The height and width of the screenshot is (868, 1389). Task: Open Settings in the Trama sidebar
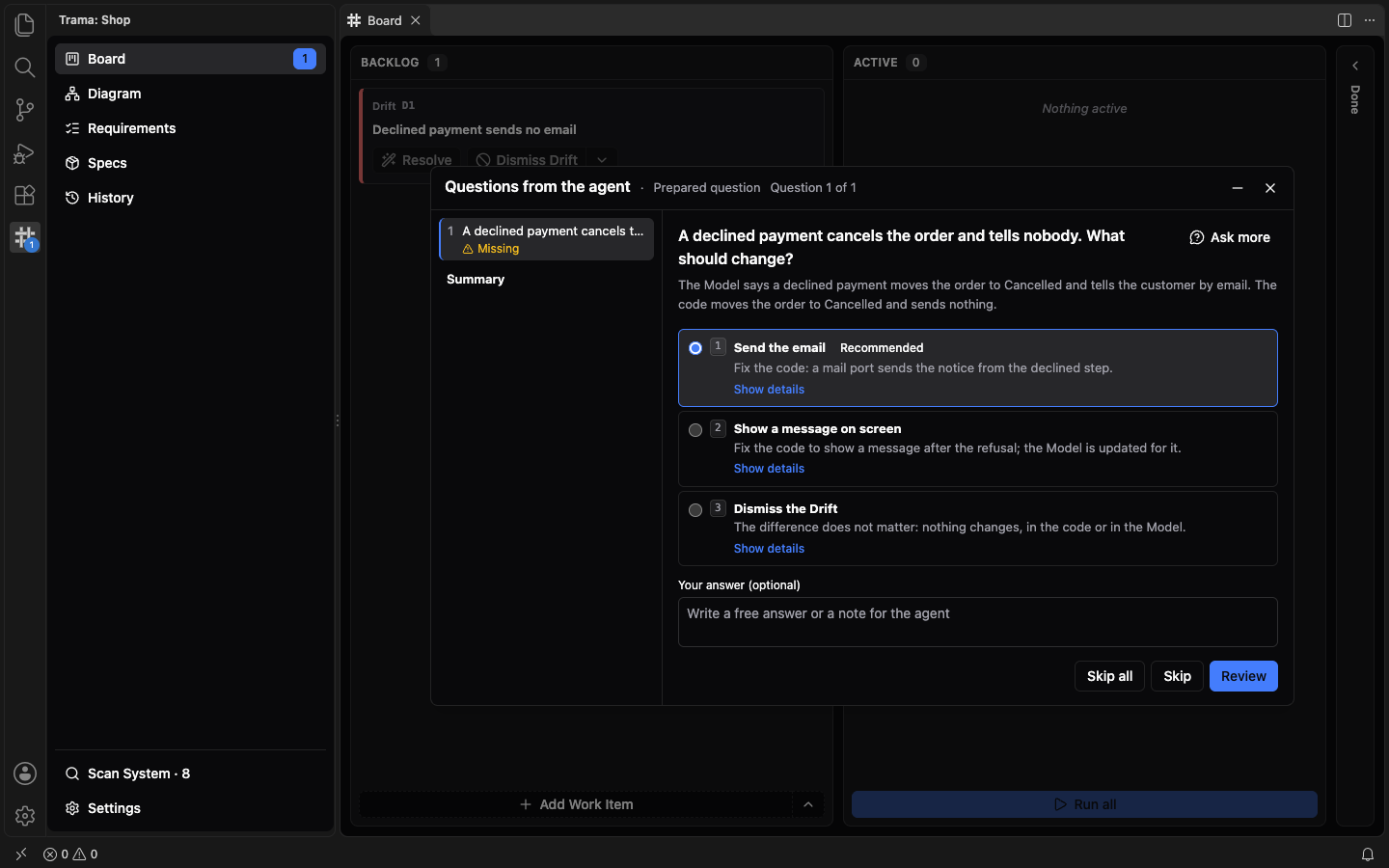pyautogui.click(x=190, y=808)
